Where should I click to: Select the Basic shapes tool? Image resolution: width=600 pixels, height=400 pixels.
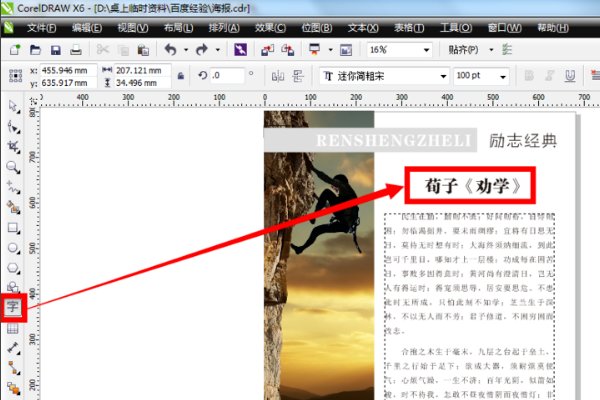click(x=14, y=287)
